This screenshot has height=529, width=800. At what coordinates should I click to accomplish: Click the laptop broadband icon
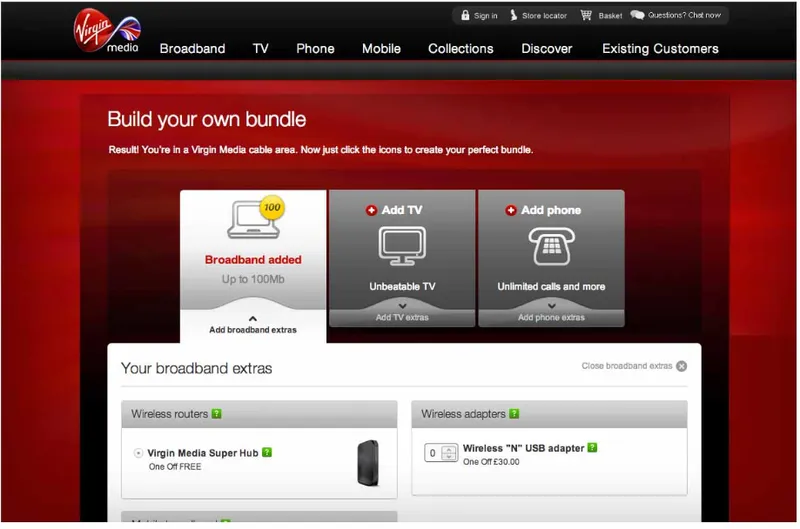coord(254,220)
